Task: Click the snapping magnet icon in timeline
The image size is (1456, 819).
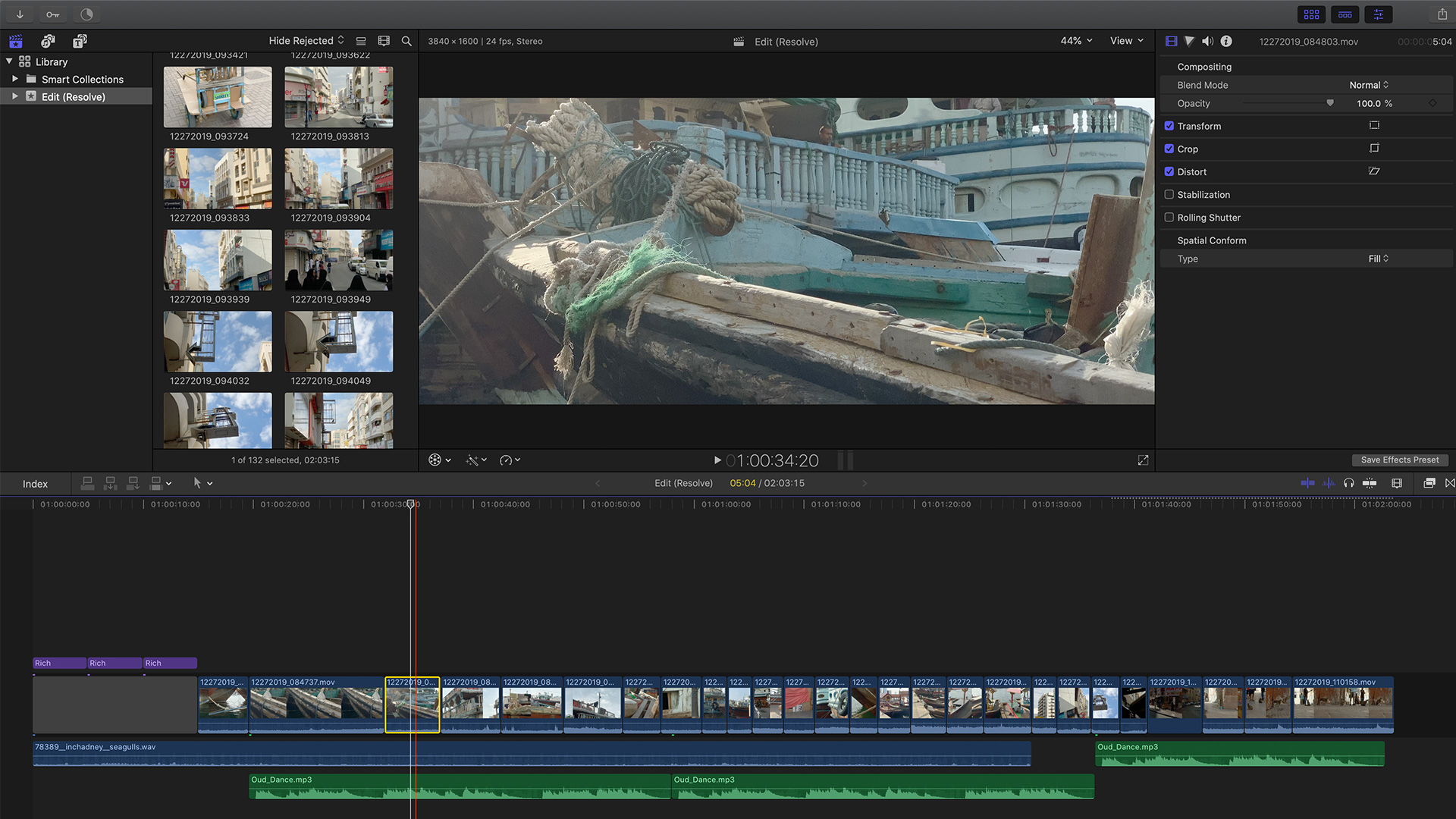Action: pos(1370,483)
